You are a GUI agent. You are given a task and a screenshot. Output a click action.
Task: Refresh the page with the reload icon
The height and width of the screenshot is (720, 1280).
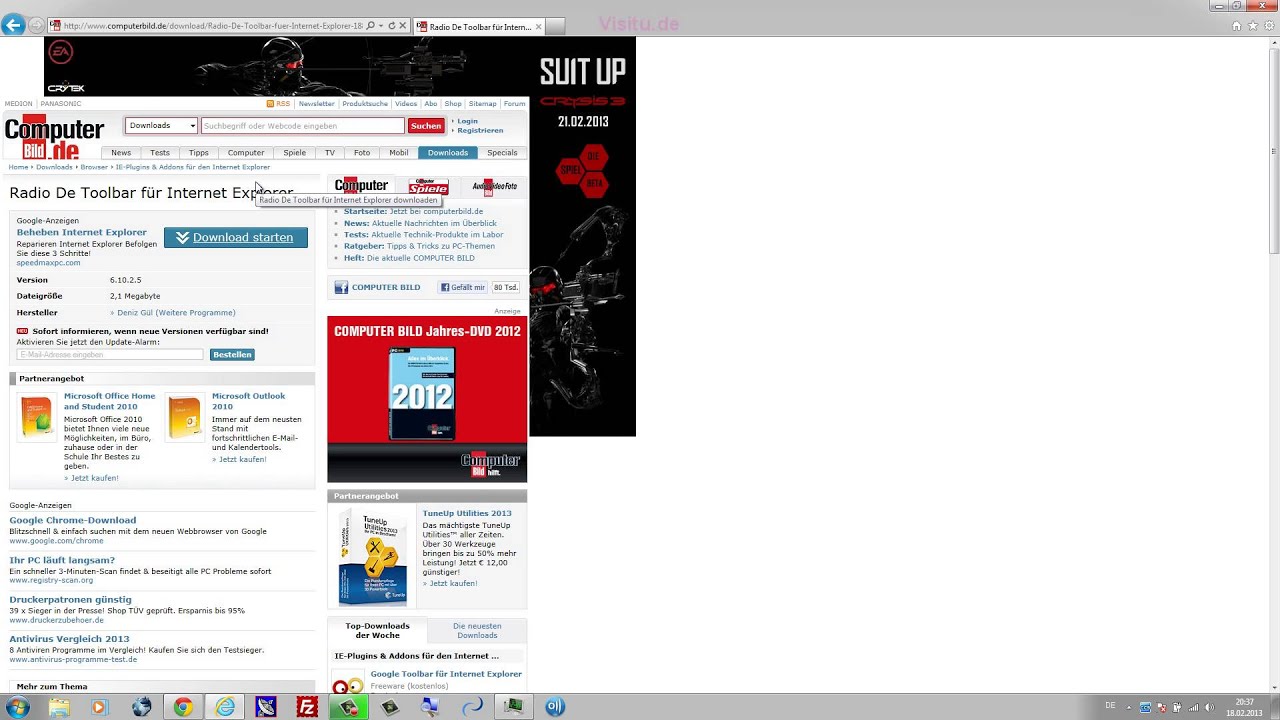391,26
